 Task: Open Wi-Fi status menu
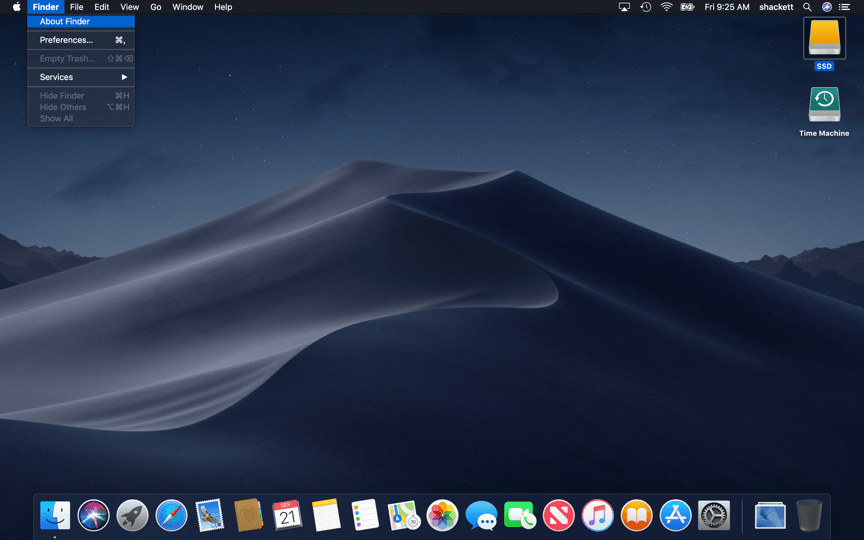666,7
